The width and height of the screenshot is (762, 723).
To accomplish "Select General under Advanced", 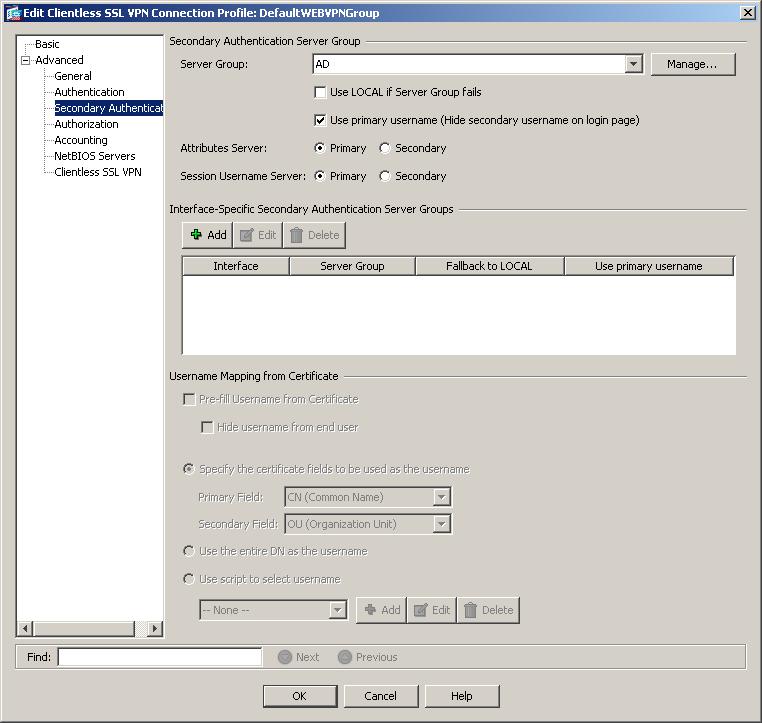I will 73,76.
